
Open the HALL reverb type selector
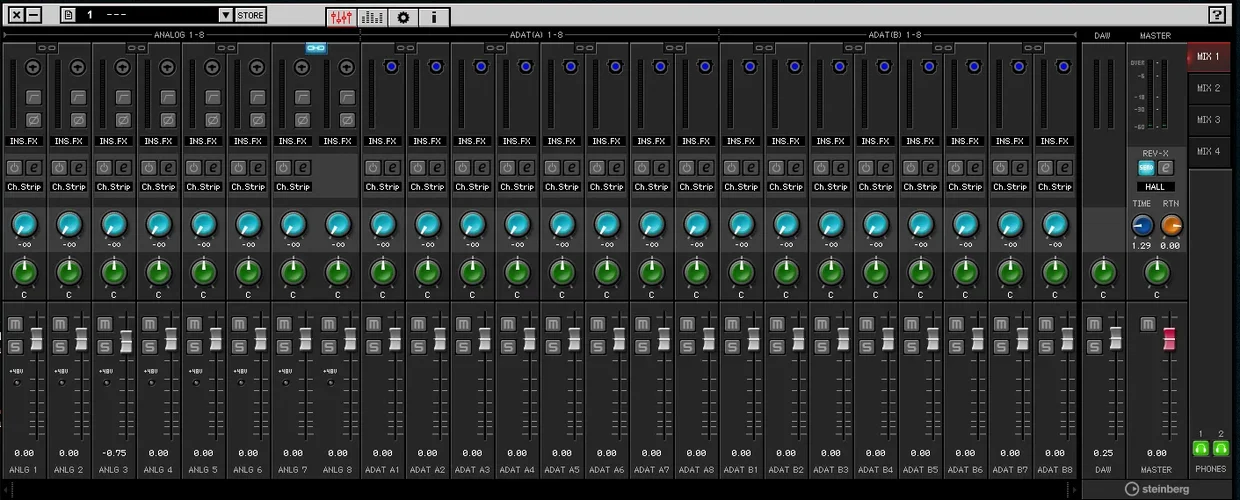(1155, 187)
